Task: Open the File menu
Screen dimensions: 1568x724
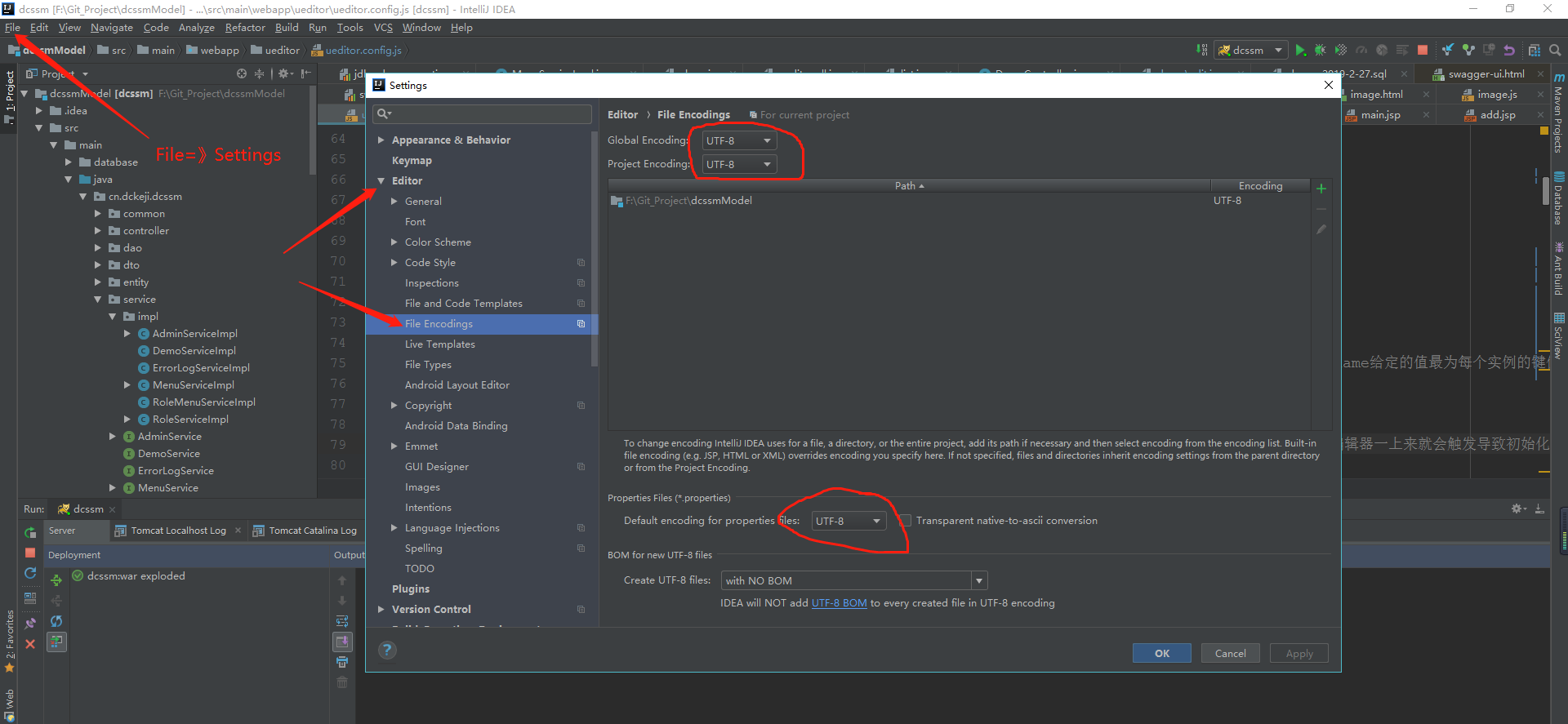Action: point(12,28)
